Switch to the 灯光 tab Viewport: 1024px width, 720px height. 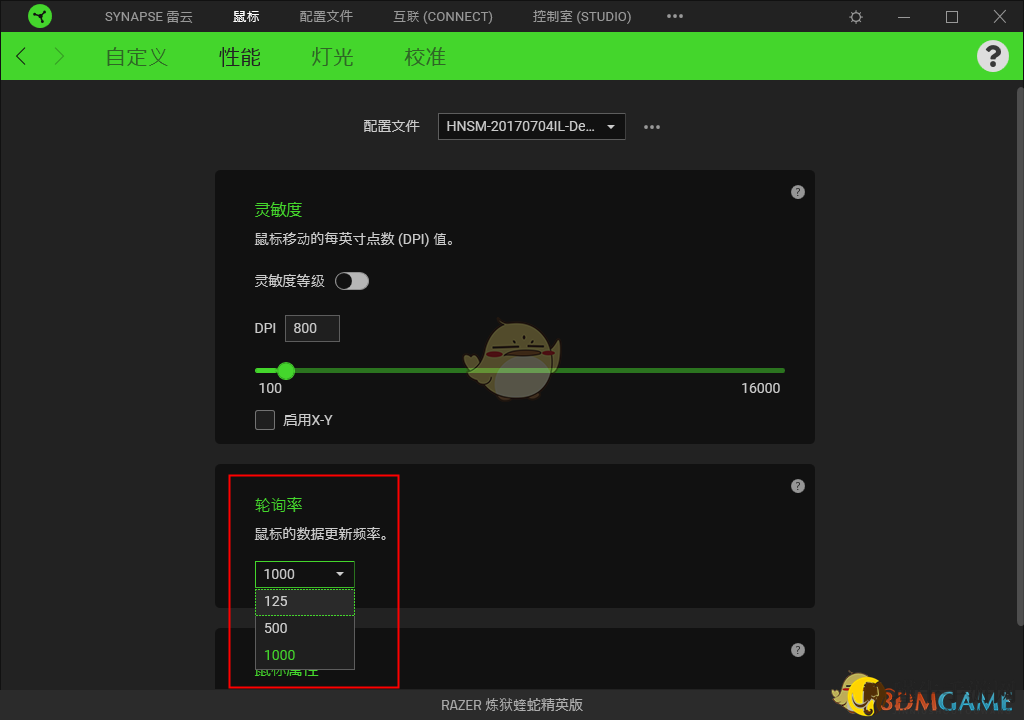point(331,57)
